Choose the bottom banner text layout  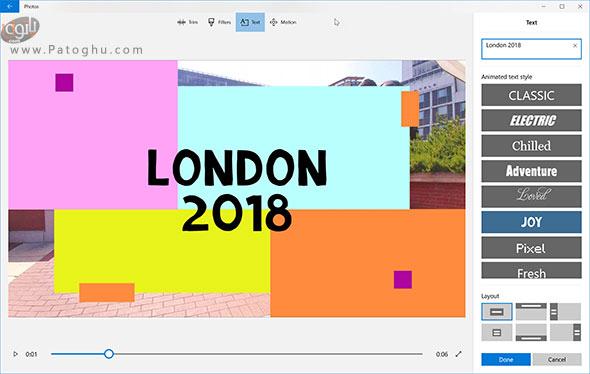531,333
